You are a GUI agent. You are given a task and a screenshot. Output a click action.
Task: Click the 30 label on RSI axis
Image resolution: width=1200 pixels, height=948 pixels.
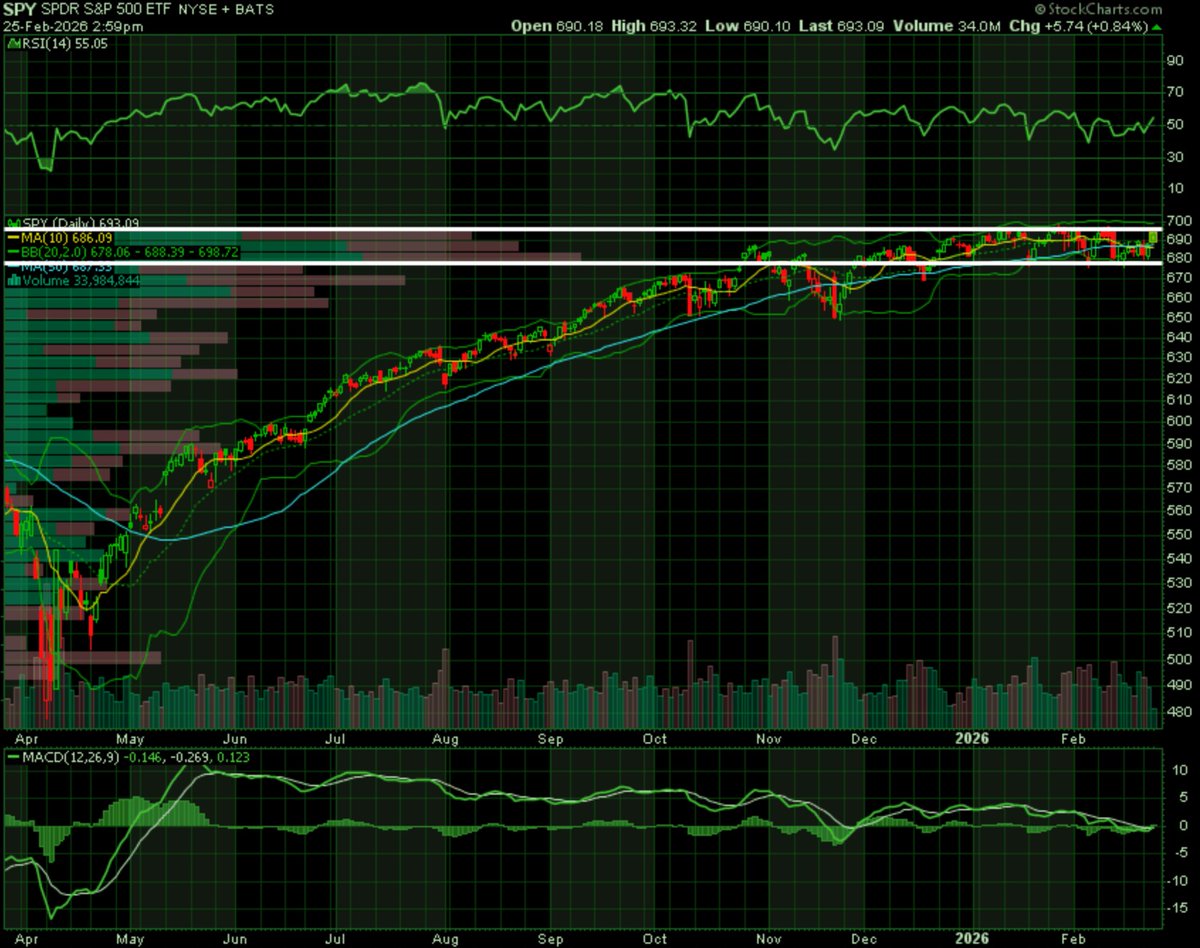point(1175,158)
